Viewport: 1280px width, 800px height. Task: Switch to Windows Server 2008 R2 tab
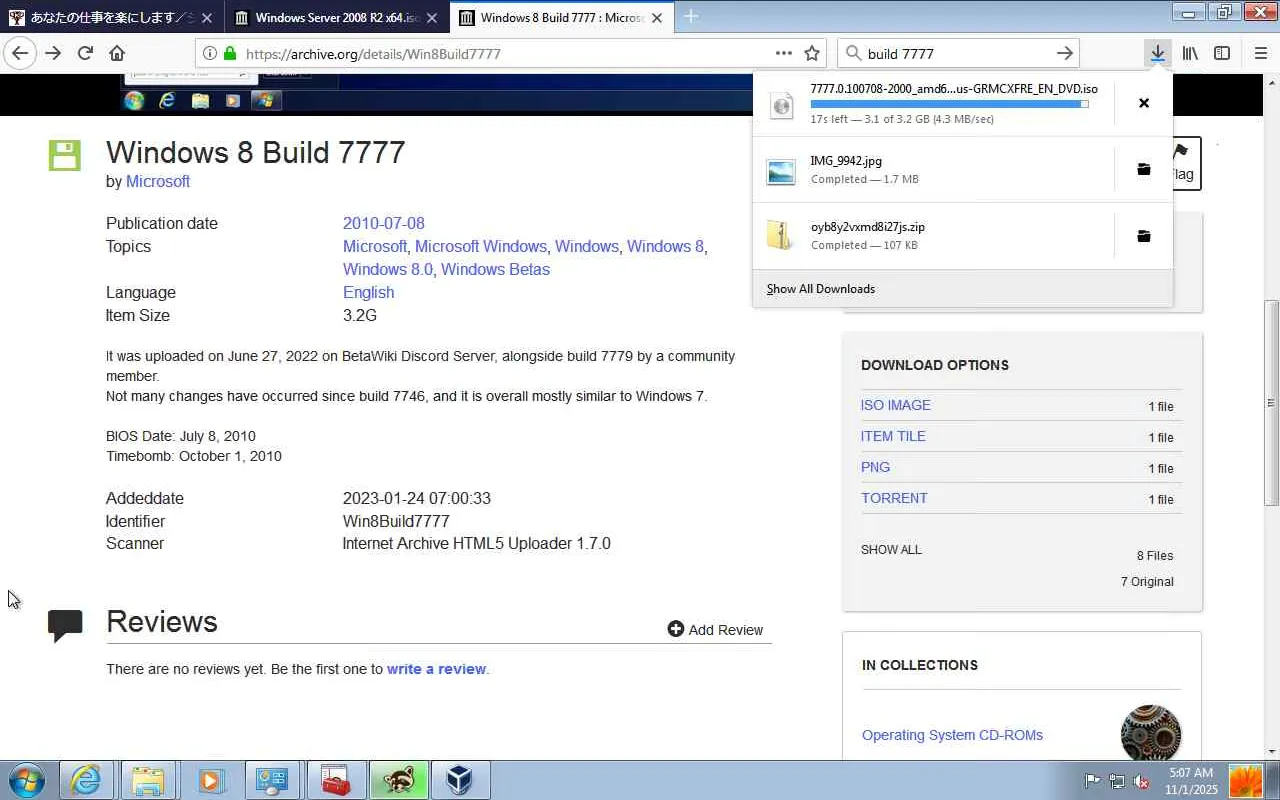pyautogui.click(x=337, y=17)
